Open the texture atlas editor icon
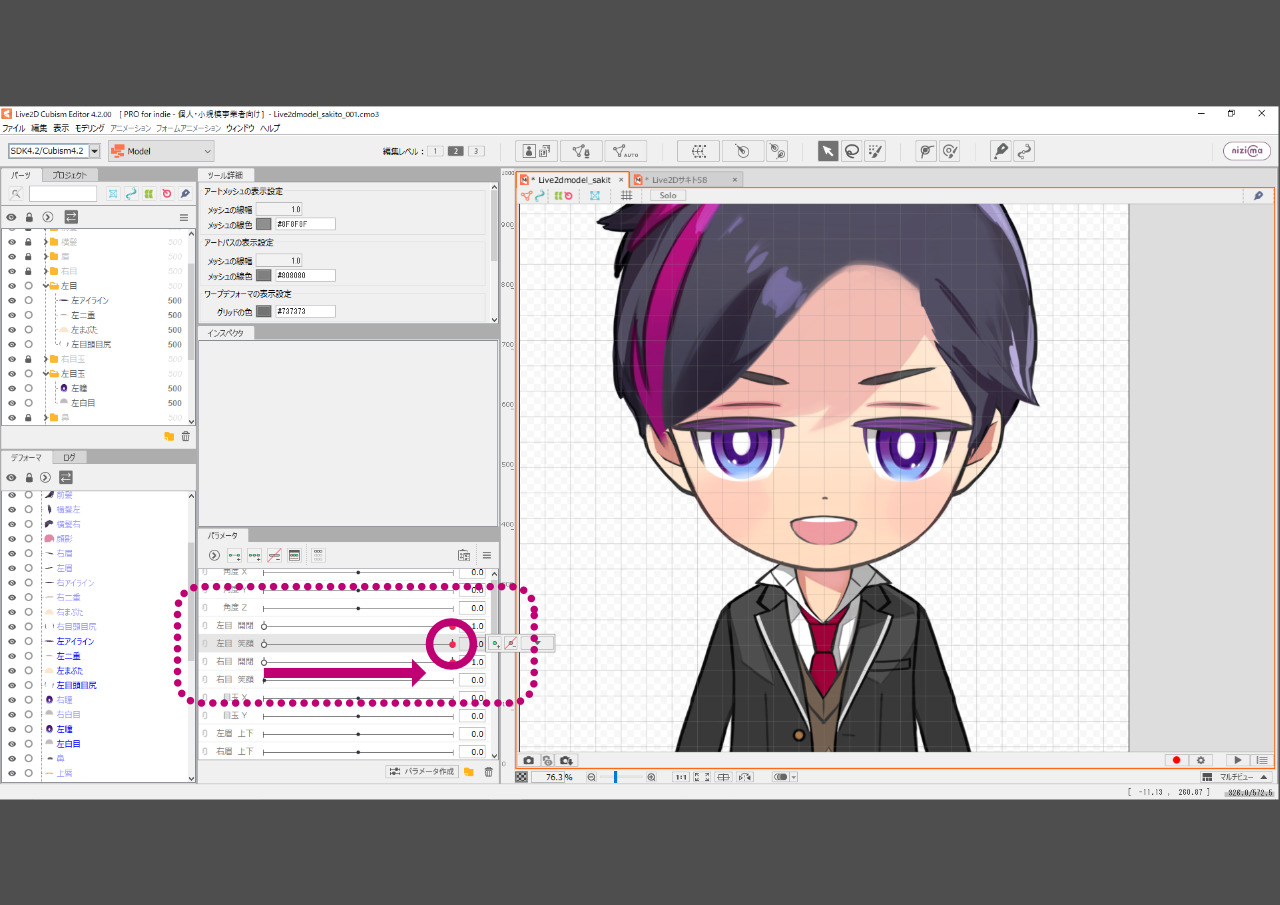Screen dimensions: 1280x905 537,151
